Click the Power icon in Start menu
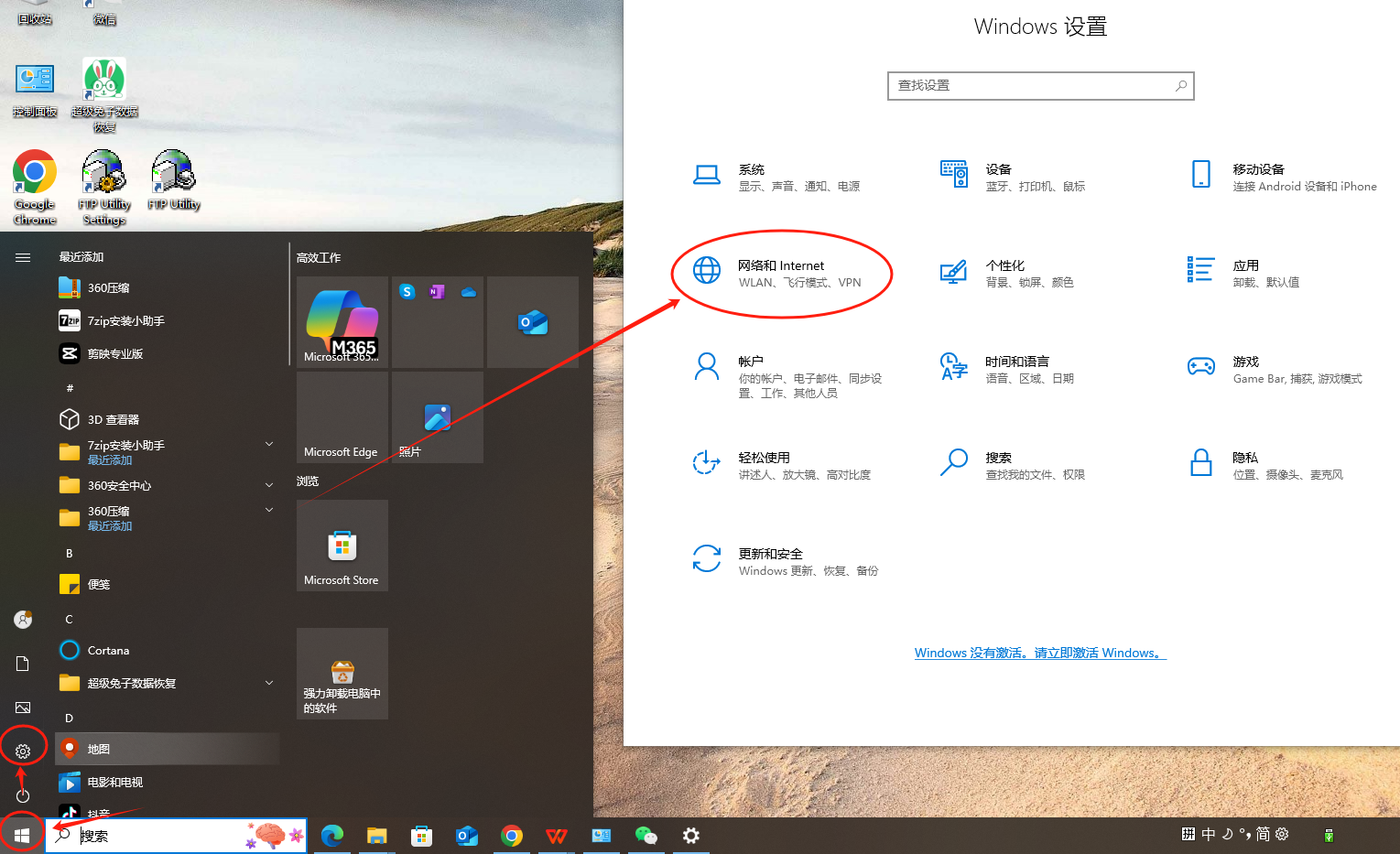The width and height of the screenshot is (1400, 854). click(x=23, y=795)
